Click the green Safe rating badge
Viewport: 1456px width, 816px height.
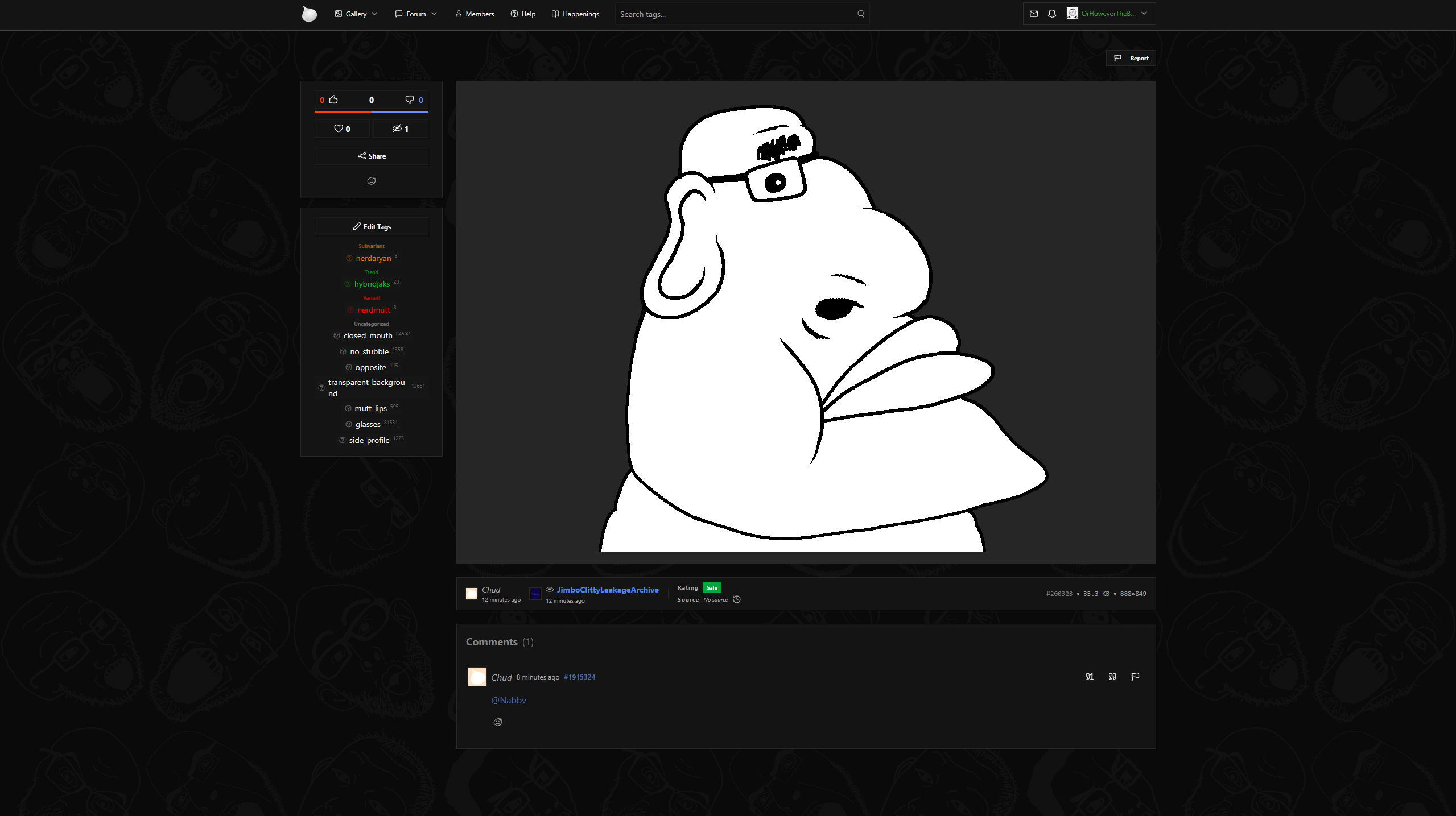(712, 587)
